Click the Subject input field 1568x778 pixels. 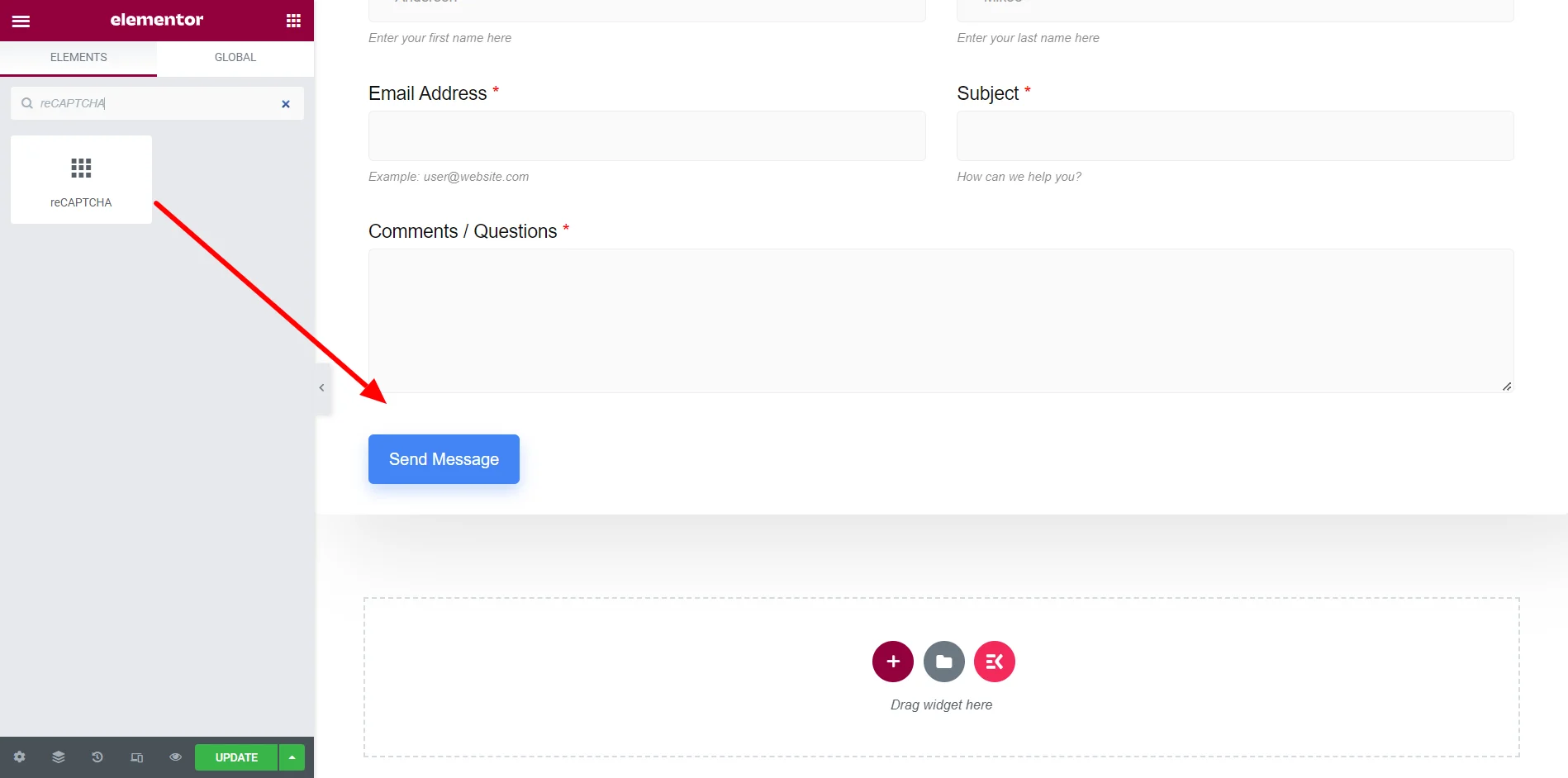point(1235,136)
